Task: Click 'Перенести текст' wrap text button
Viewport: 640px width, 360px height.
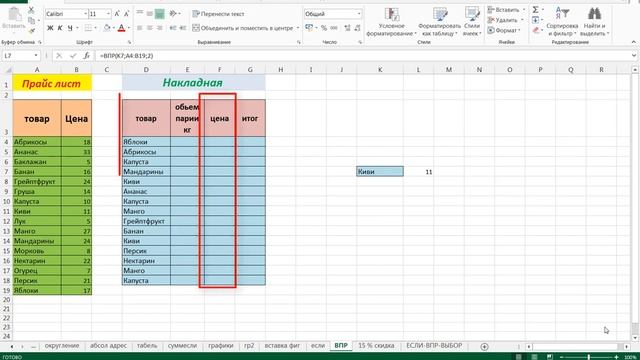Action: tap(218, 13)
